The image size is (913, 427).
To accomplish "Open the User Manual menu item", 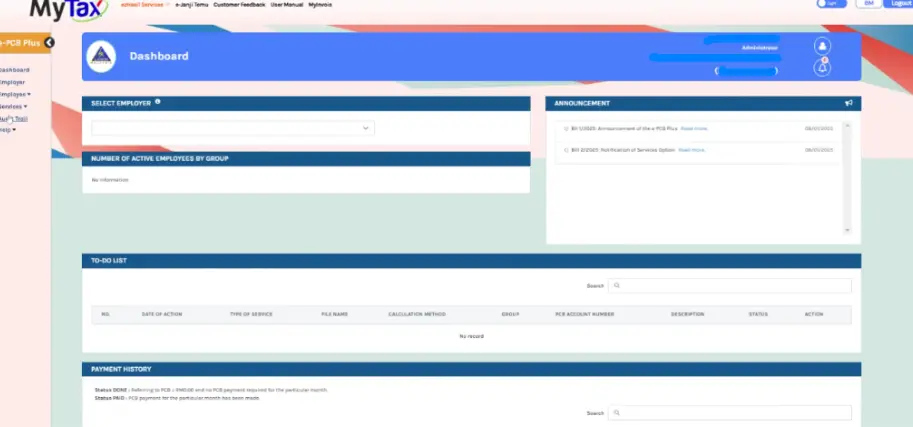I will coord(286,5).
